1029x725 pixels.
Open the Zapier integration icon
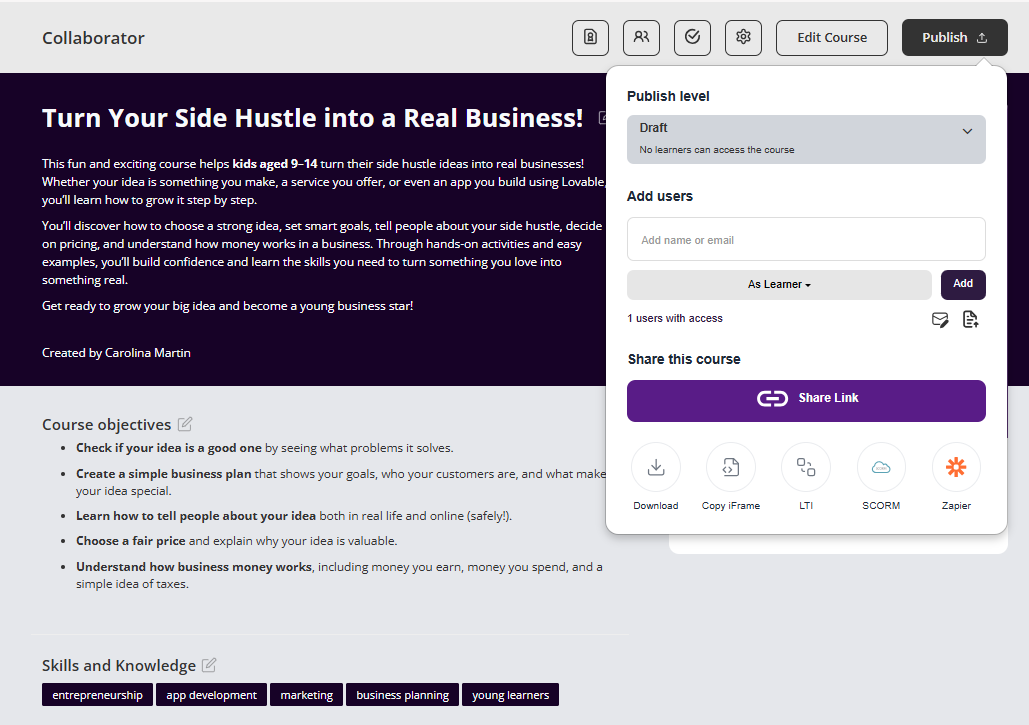point(956,468)
